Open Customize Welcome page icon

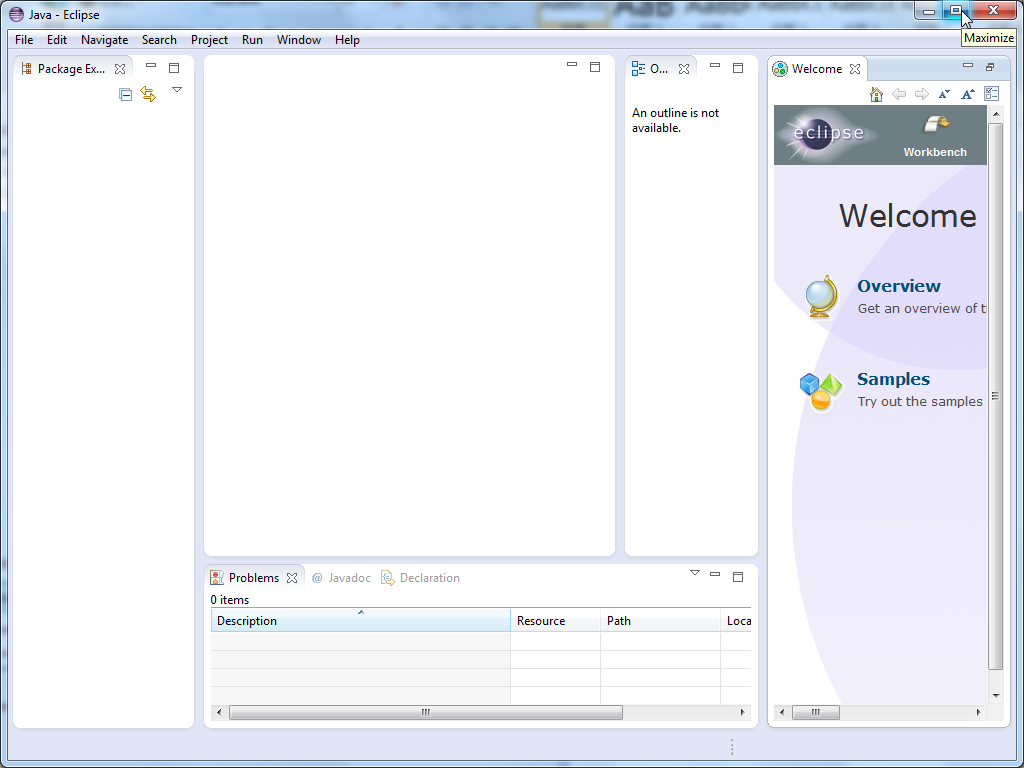point(991,94)
